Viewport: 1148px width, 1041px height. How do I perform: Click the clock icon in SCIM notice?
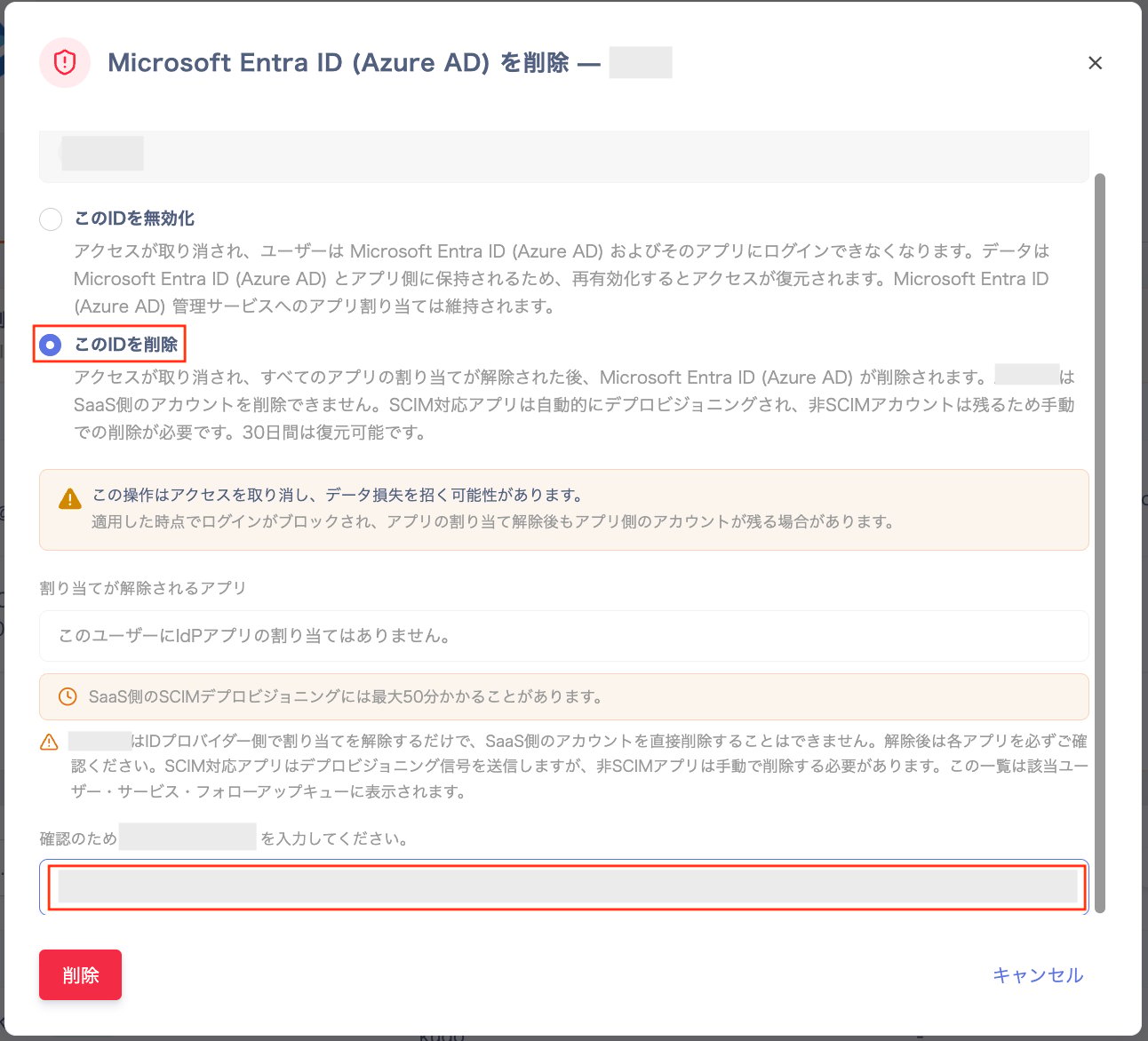[x=68, y=696]
